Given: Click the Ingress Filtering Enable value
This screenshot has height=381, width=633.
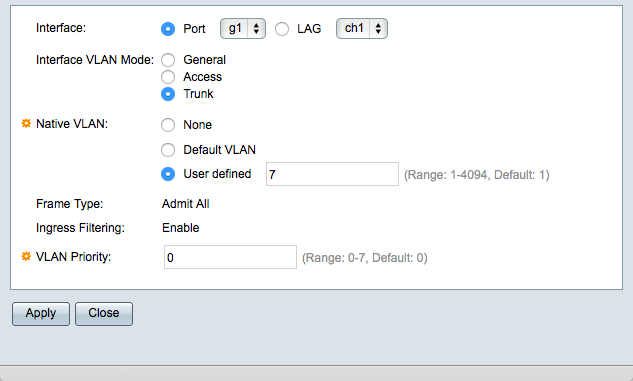Looking at the screenshot, I should [180, 228].
